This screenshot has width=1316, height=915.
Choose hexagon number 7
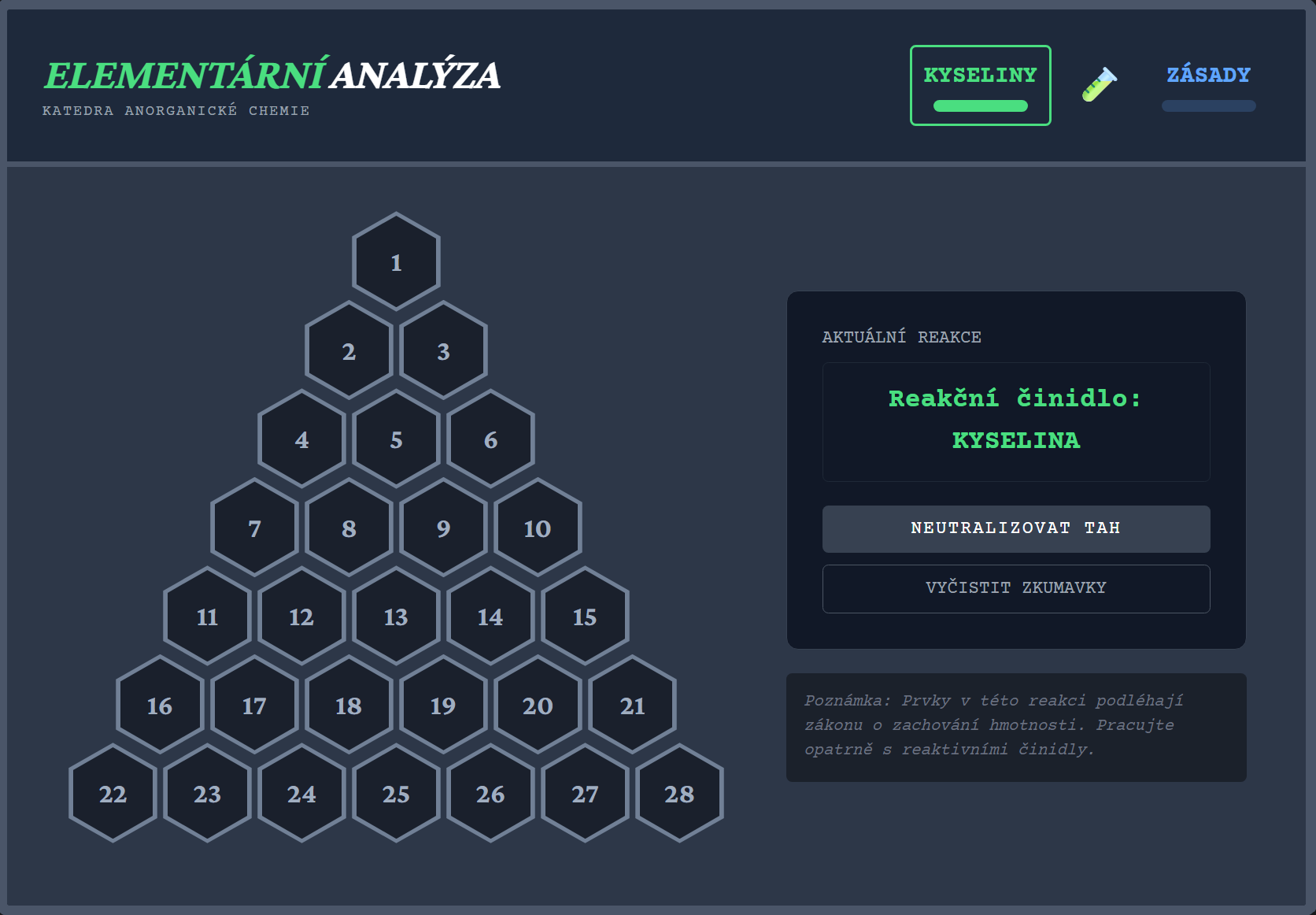(254, 528)
